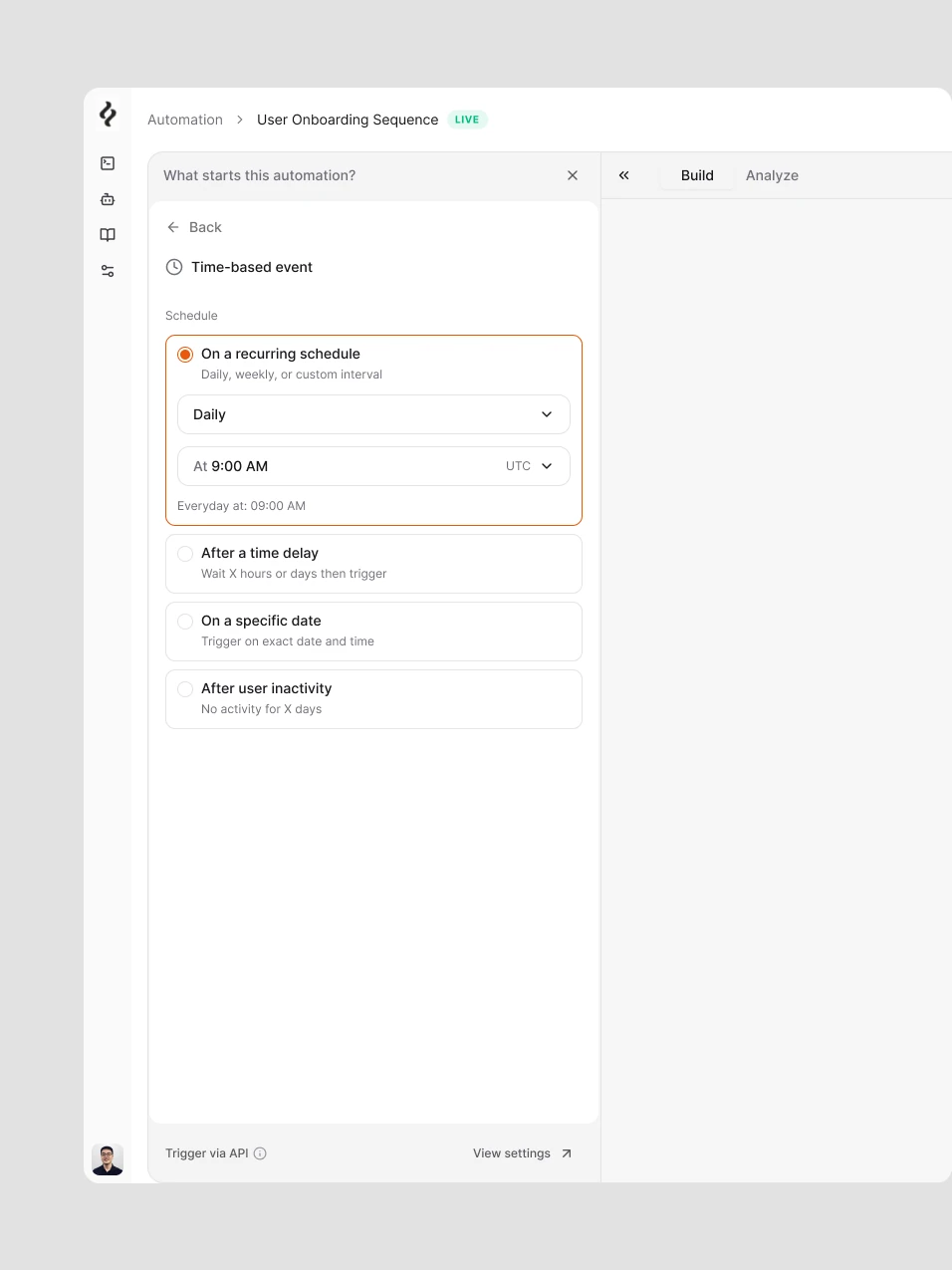Open the book documentation sidebar icon
952x1270 pixels.
(x=108, y=235)
